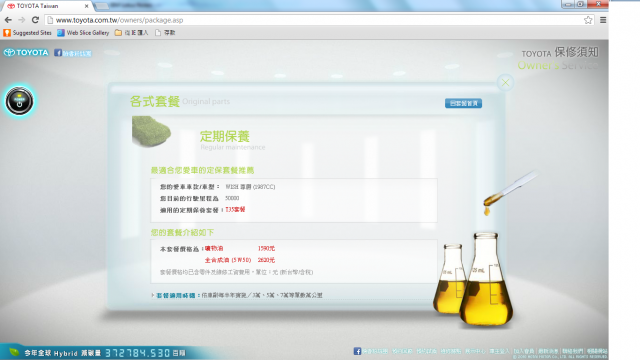
Task: Click the TOYOTA 保修須知 Owner's Service heading
Action: pyautogui.click(x=559, y=58)
